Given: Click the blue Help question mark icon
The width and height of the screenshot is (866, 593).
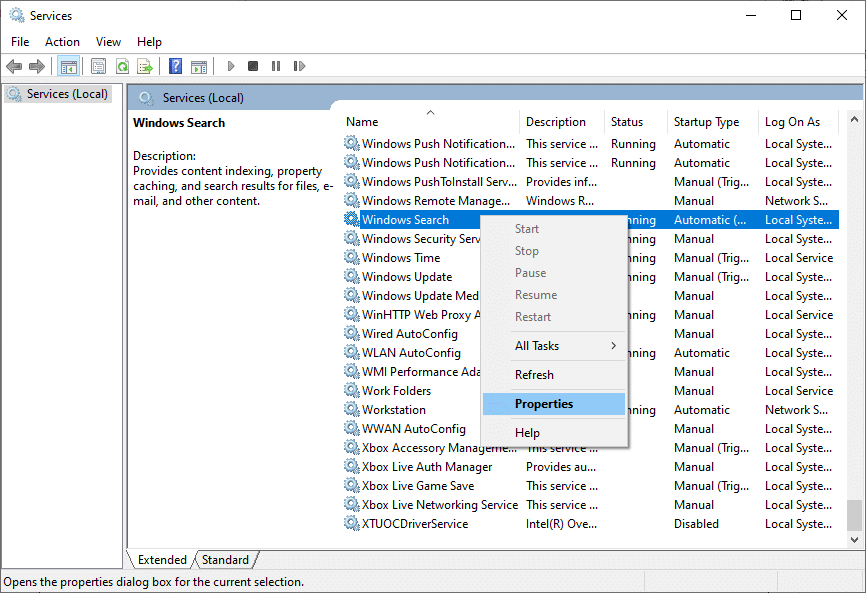Looking at the screenshot, I should [175, 66].
